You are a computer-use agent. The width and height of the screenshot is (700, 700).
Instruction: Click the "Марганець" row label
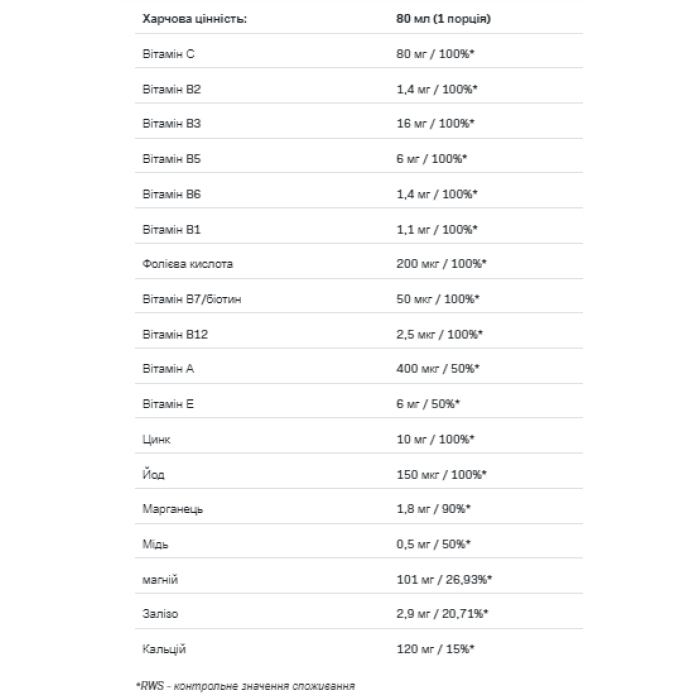click(173, 509)
